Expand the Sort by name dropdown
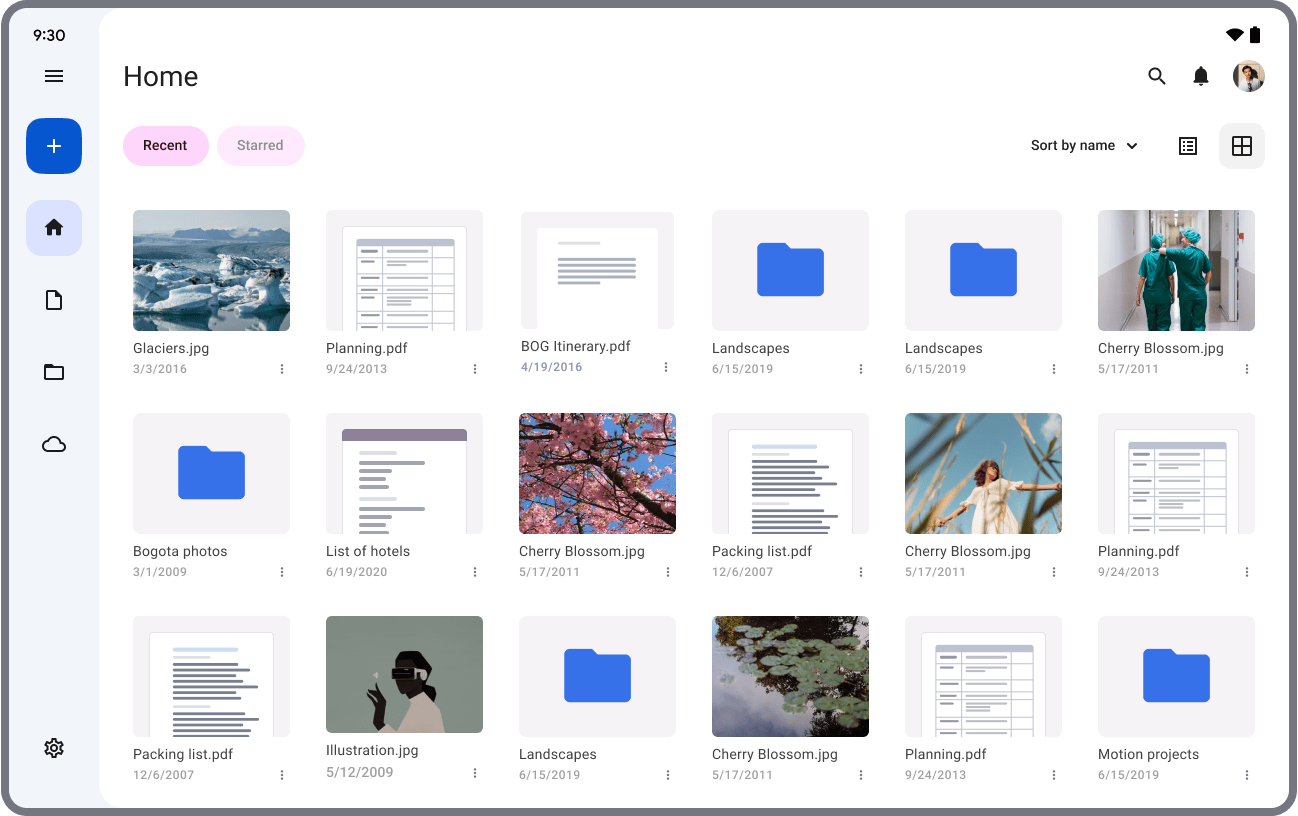The height and width of the screenshot is (816, 1298). coord(1085,146)
